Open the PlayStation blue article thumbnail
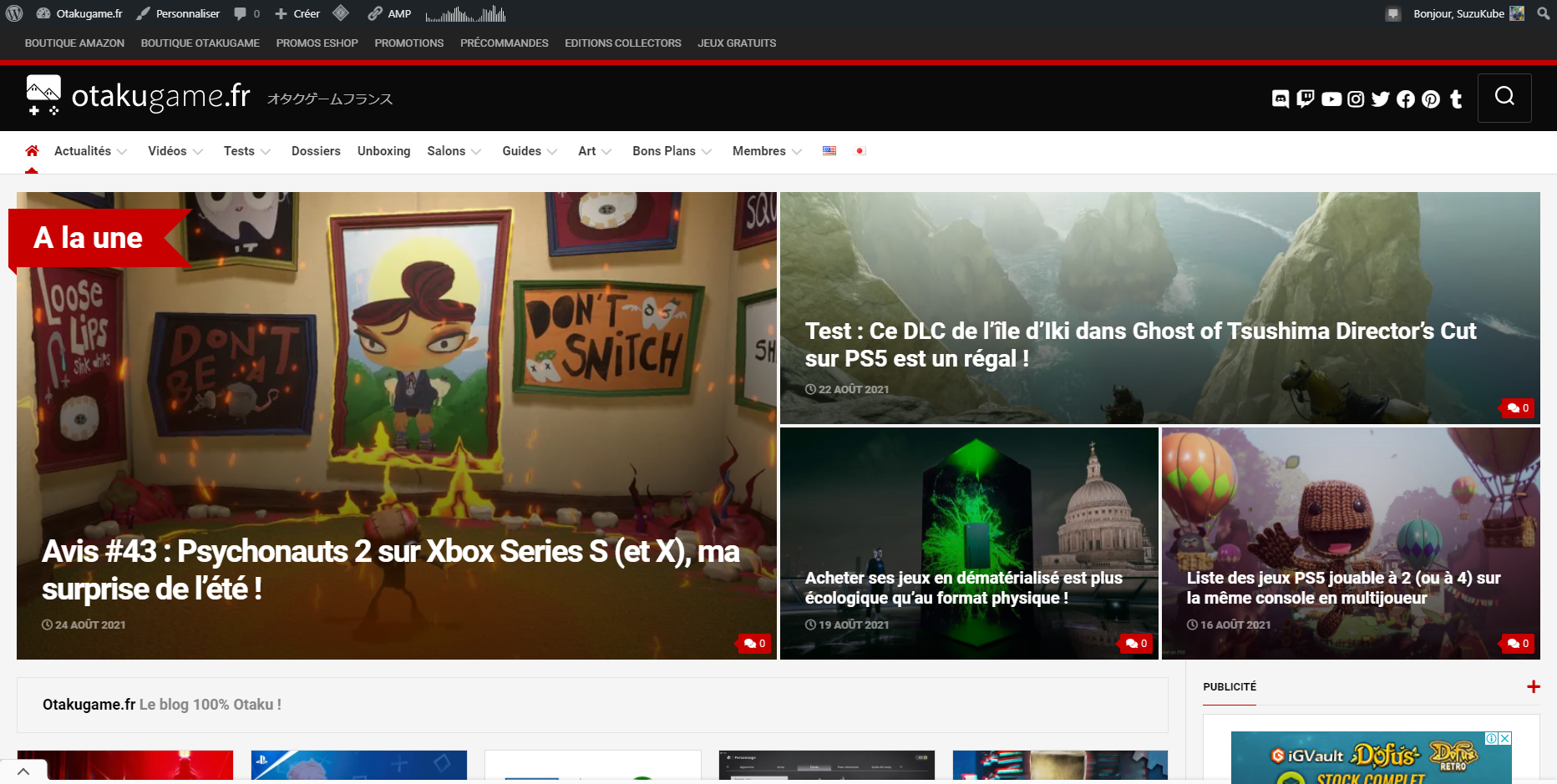This screenshot has width=1557, height=784. tap(359, 766)
